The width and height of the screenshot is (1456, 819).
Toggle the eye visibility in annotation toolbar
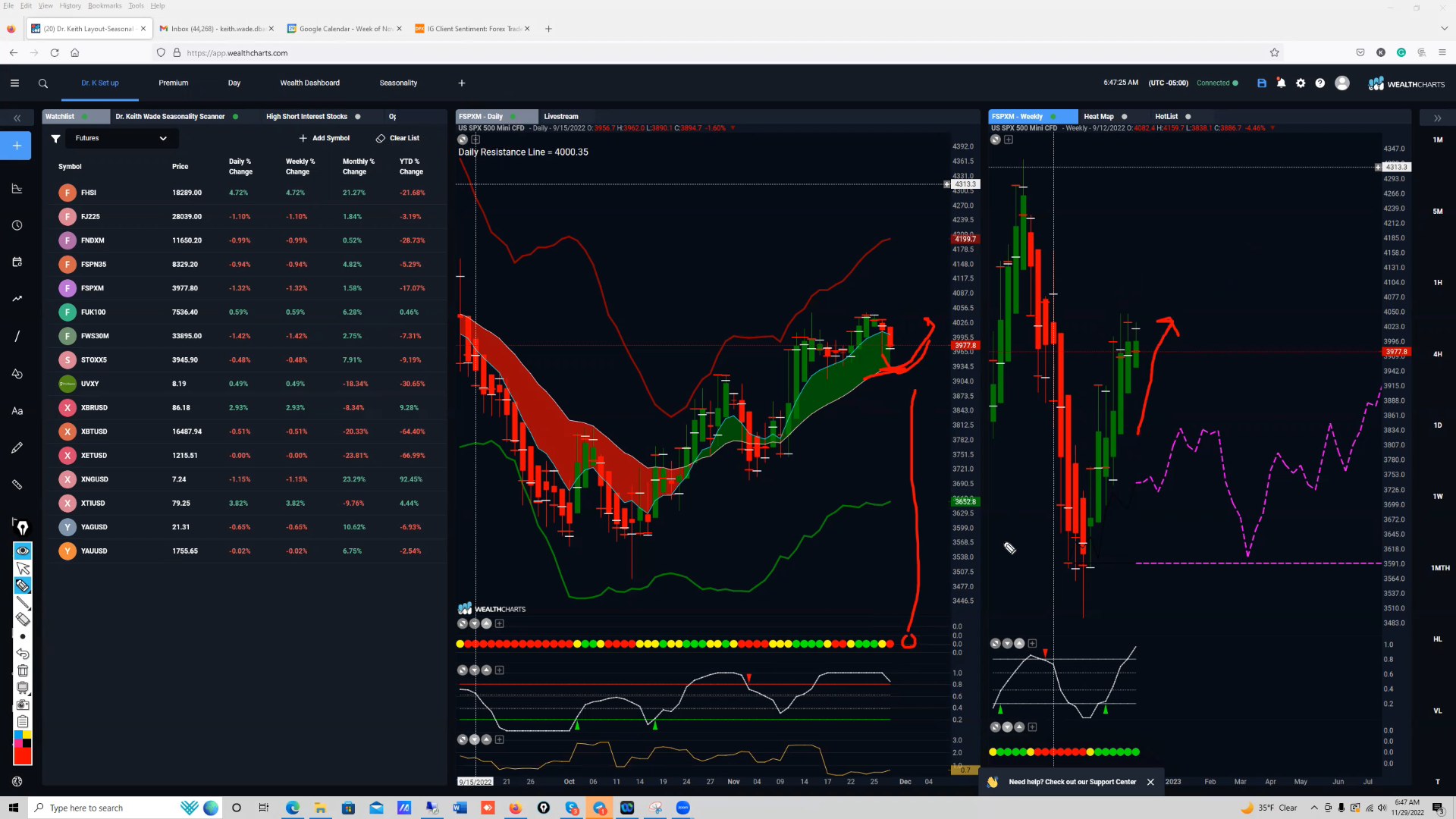[23, 551]
